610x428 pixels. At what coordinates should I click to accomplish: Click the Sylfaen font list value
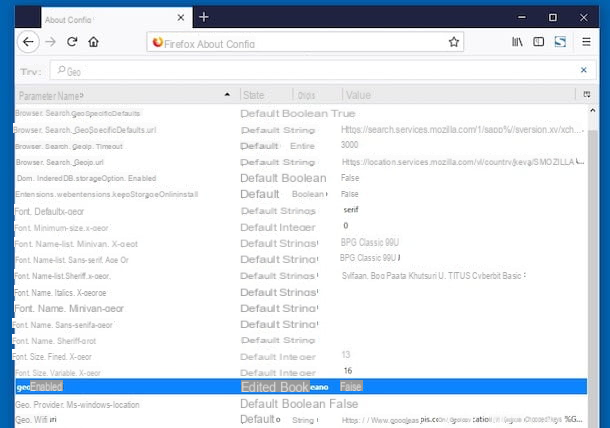(x=434, y=276)
